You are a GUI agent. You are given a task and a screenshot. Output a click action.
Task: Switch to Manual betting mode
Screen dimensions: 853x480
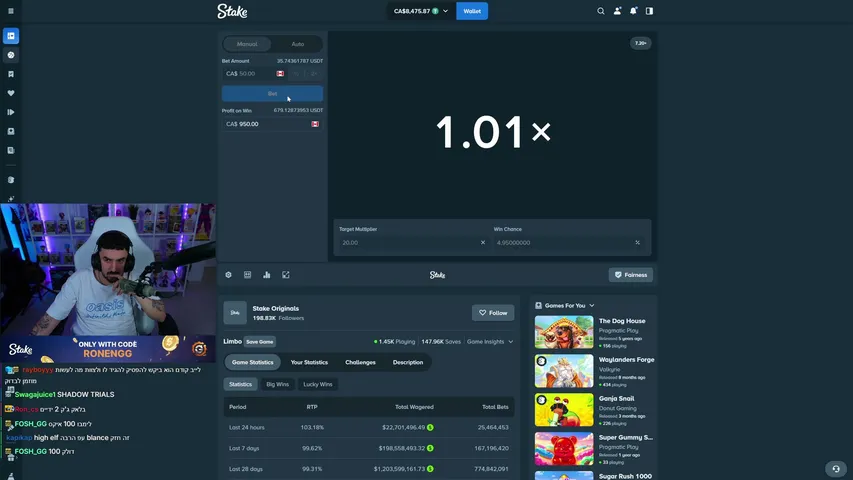click(x=247, y=44)
